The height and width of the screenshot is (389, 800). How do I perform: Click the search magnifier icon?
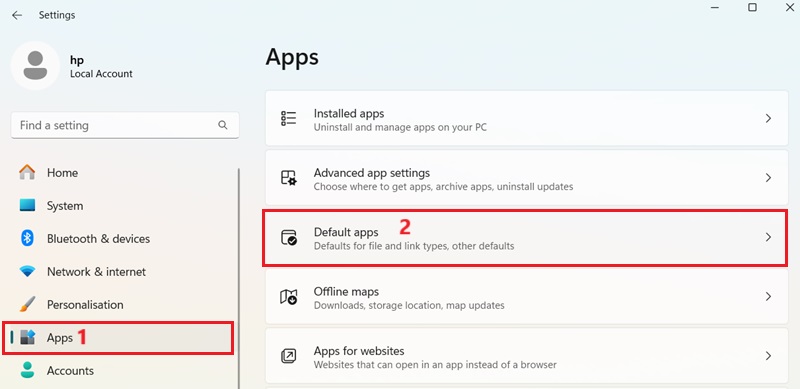click(x=222, y=125)
